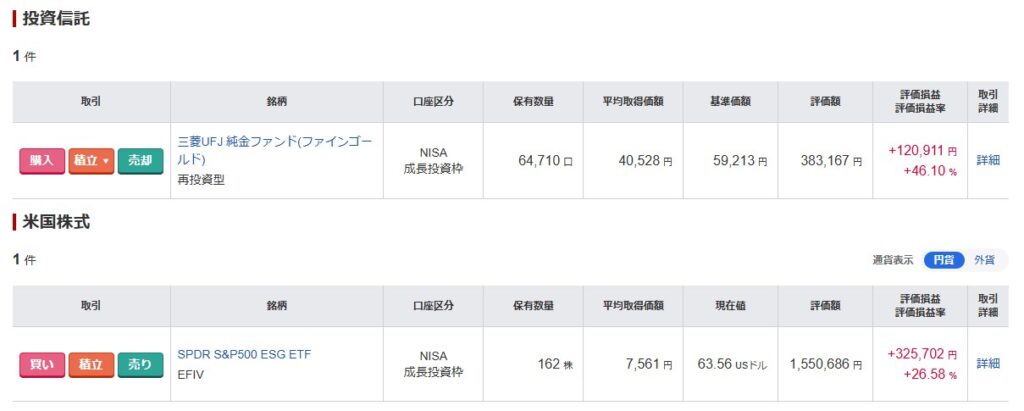
Task: Click the 保有数量 column header in 米国株式 table
Action: tap(533, 306)
